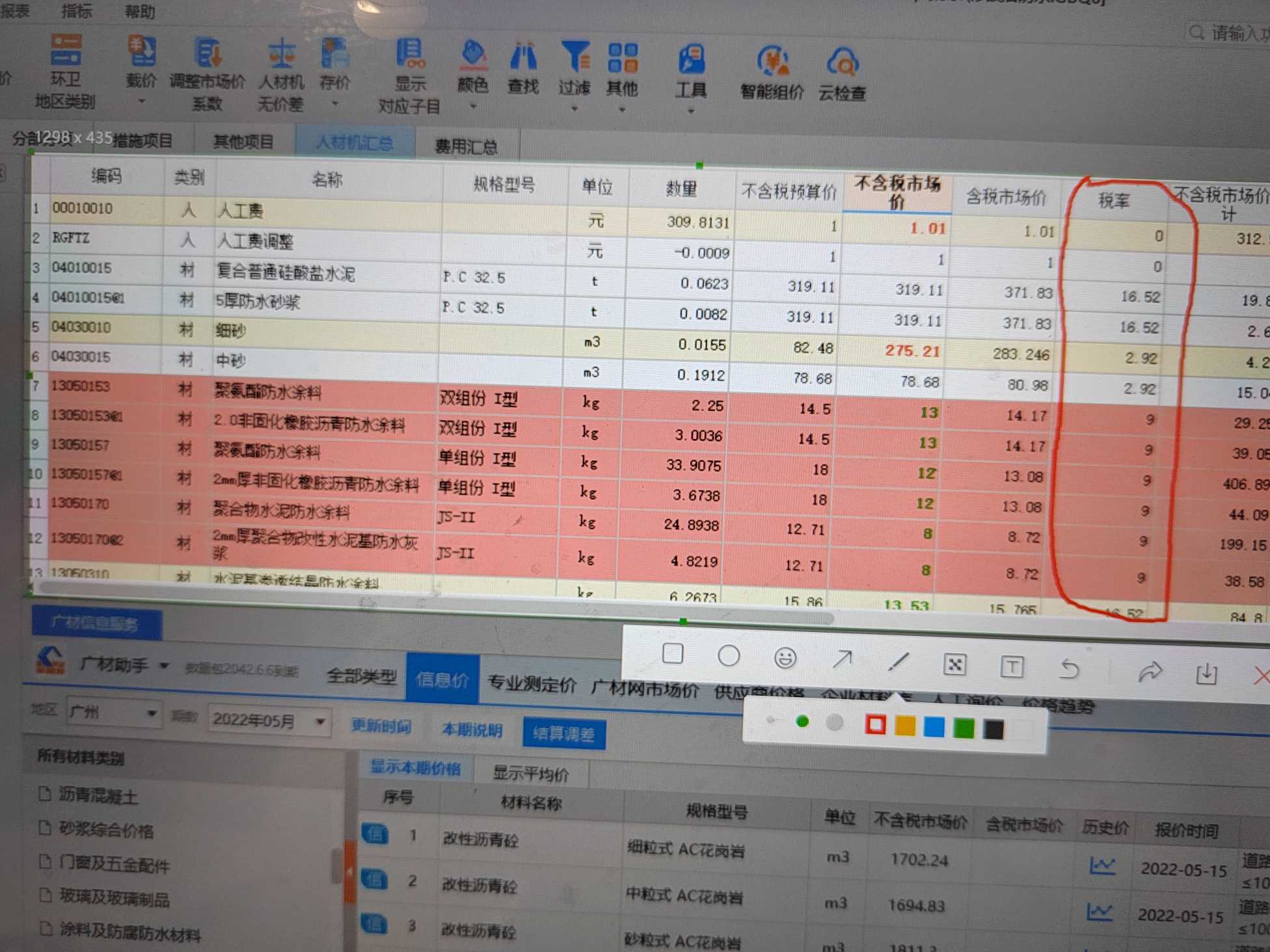Switch to 显示本期价格 view
The image size is (1270, 952).
[x=415, y=767]
